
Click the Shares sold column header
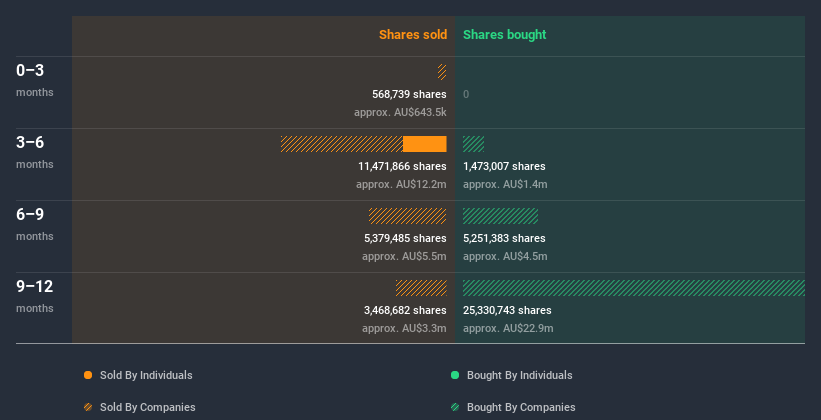click(413, 35)
